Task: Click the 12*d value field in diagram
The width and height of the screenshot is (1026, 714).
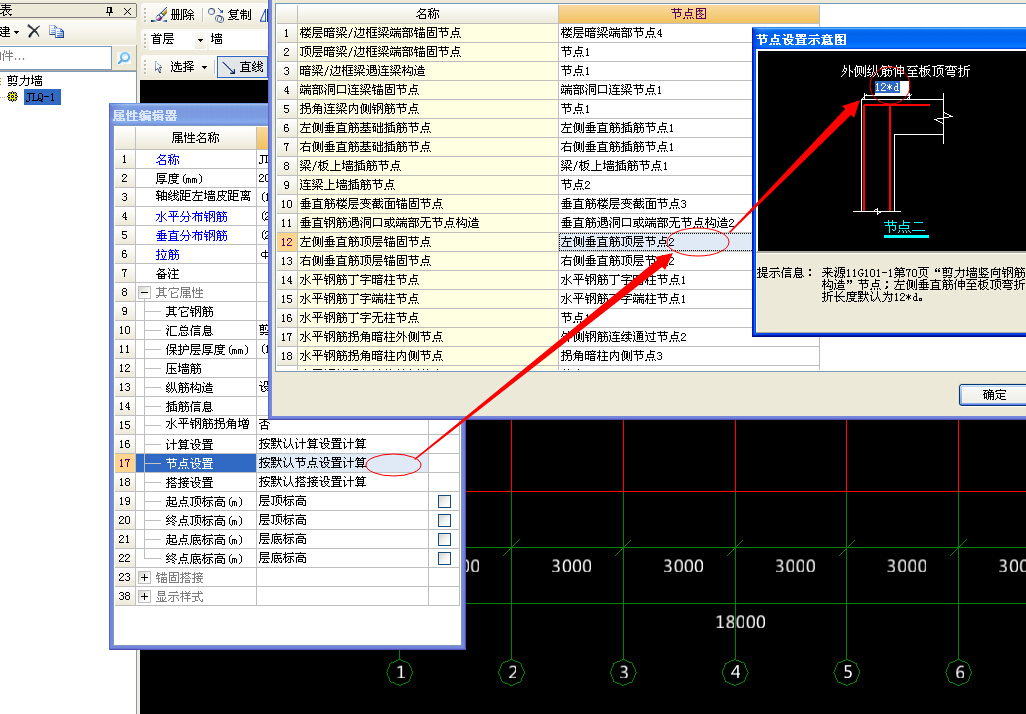Action: point(891,87)
